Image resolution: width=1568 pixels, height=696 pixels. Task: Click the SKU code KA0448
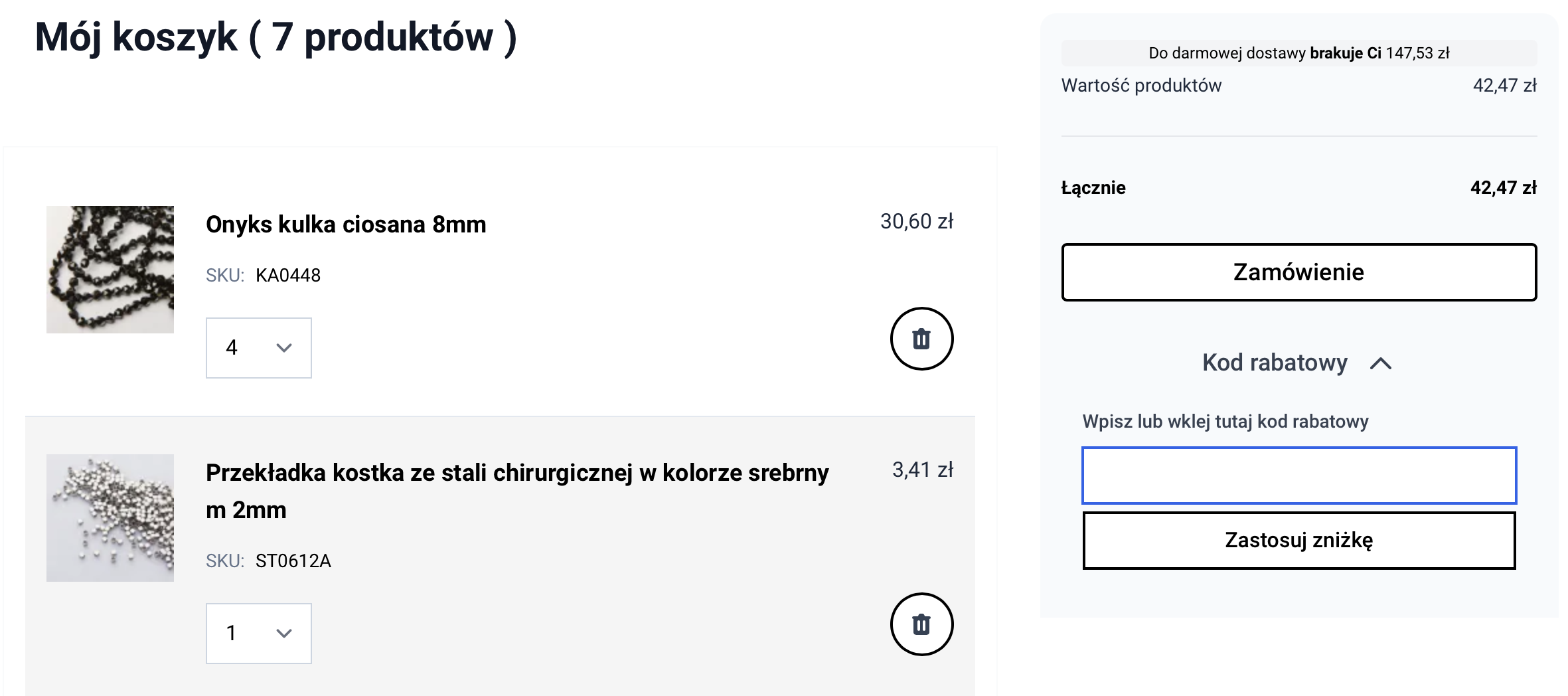pyautogui.click(x=288, y=276)
